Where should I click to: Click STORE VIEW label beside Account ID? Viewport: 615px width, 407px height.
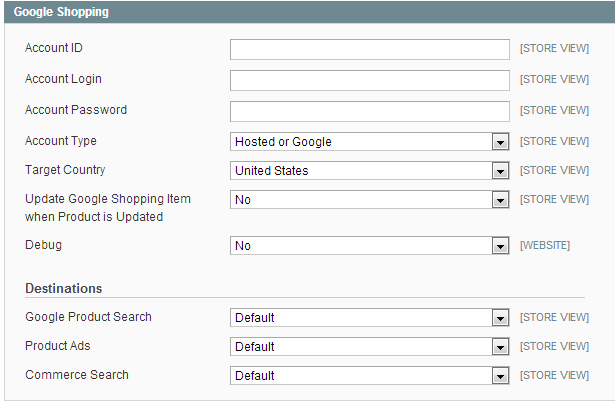[553, 49]
